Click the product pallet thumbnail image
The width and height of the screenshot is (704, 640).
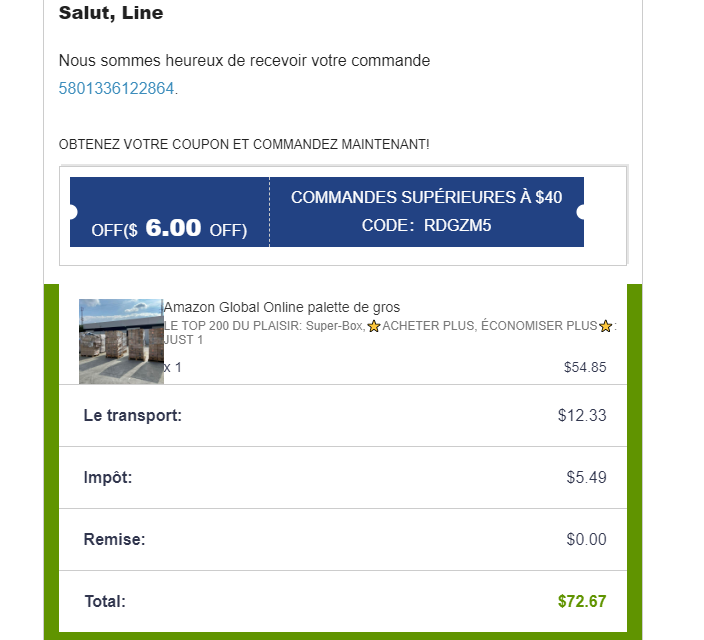[121, 340]
